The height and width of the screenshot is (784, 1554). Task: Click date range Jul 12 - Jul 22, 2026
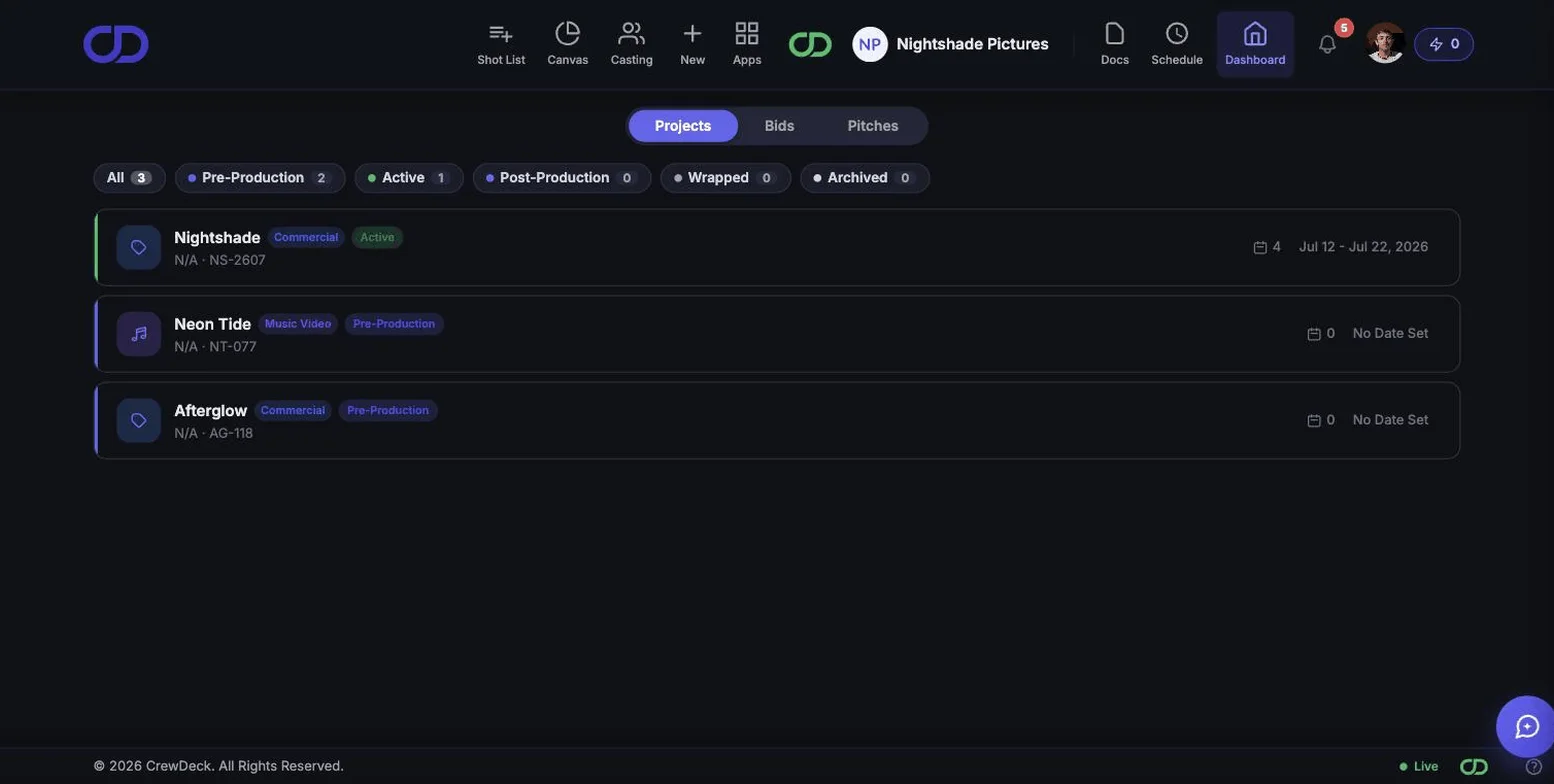point(1364,247)
